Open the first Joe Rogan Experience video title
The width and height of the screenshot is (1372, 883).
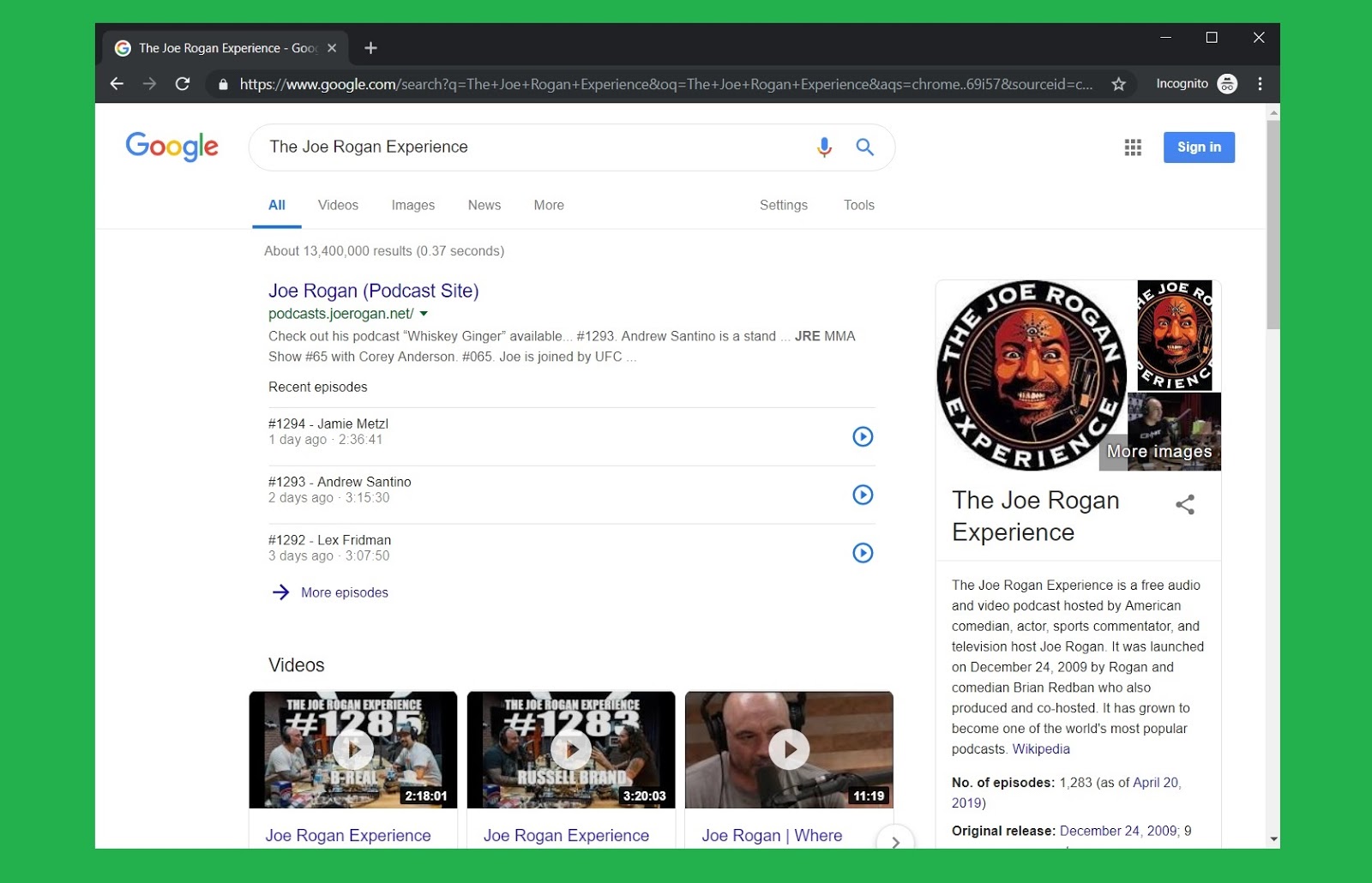tap(348, 836)
